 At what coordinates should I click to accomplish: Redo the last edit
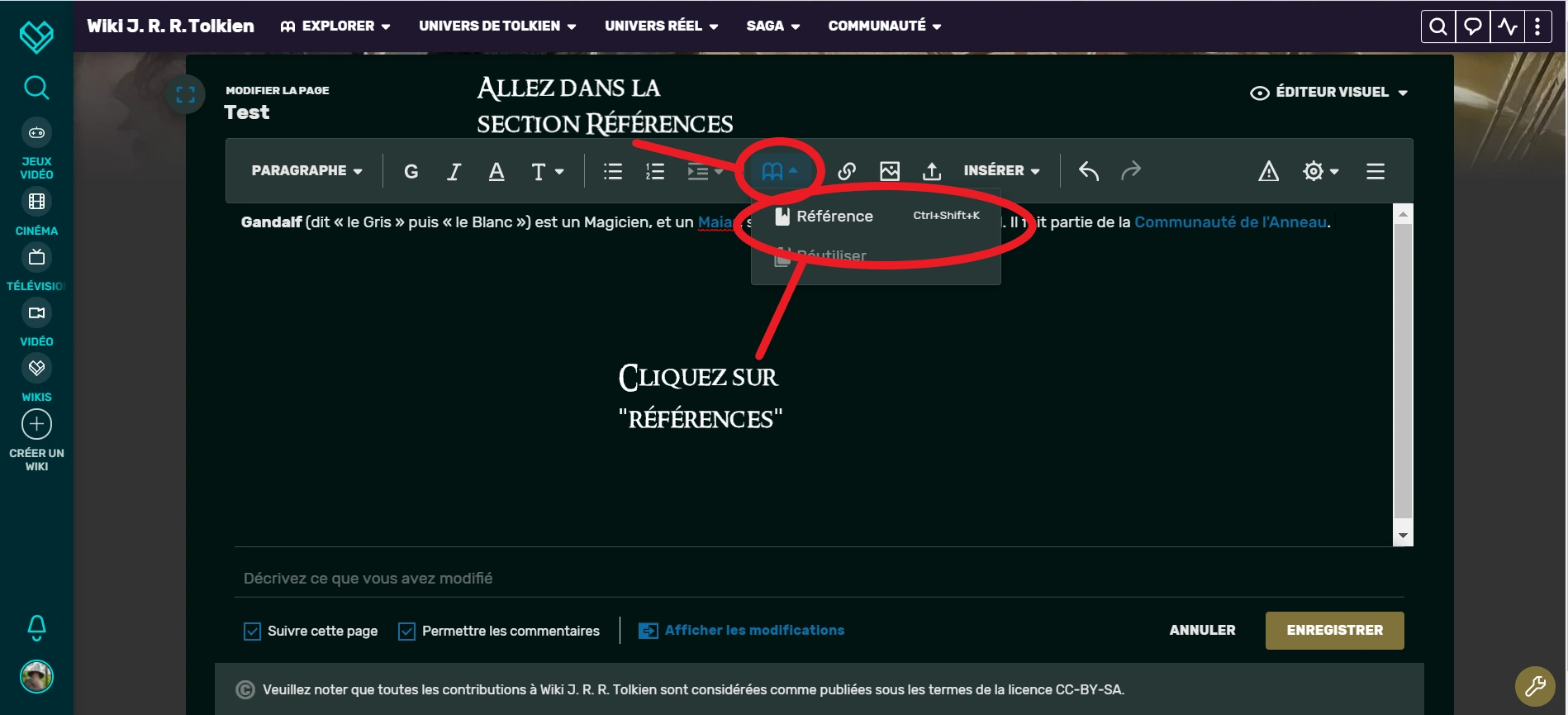1131,171
